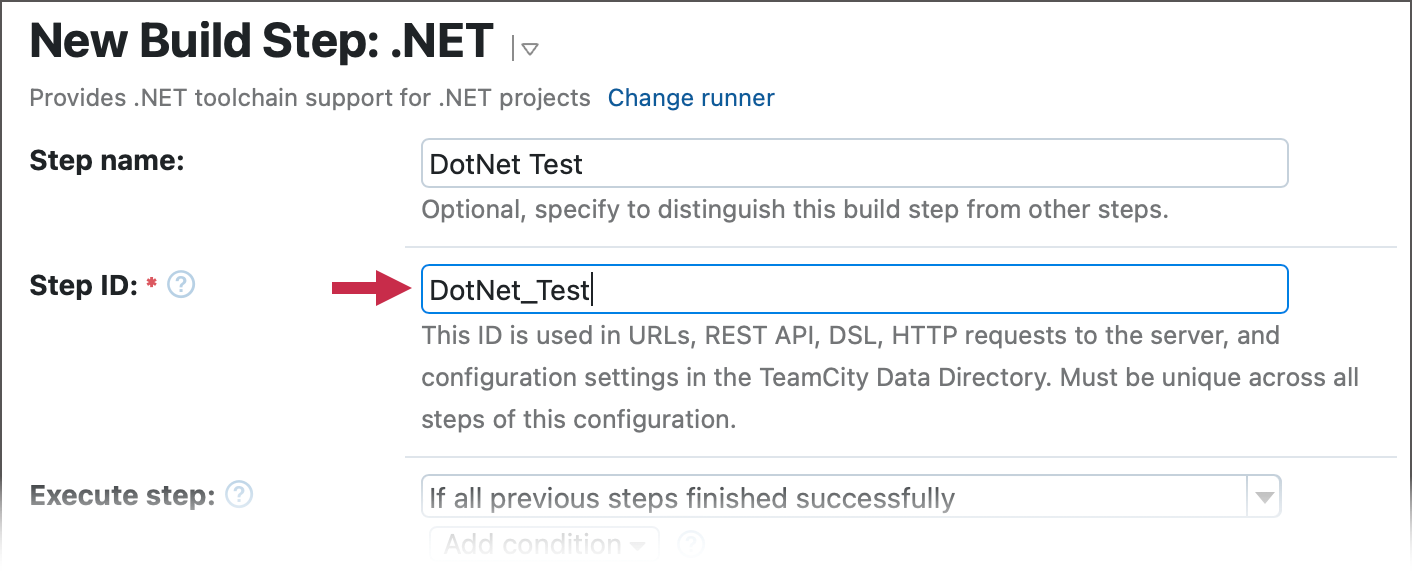Screen dimensions: 1412x576
Task: Expand the .NET runner title dropdown arrow
Action: [529, 47]
